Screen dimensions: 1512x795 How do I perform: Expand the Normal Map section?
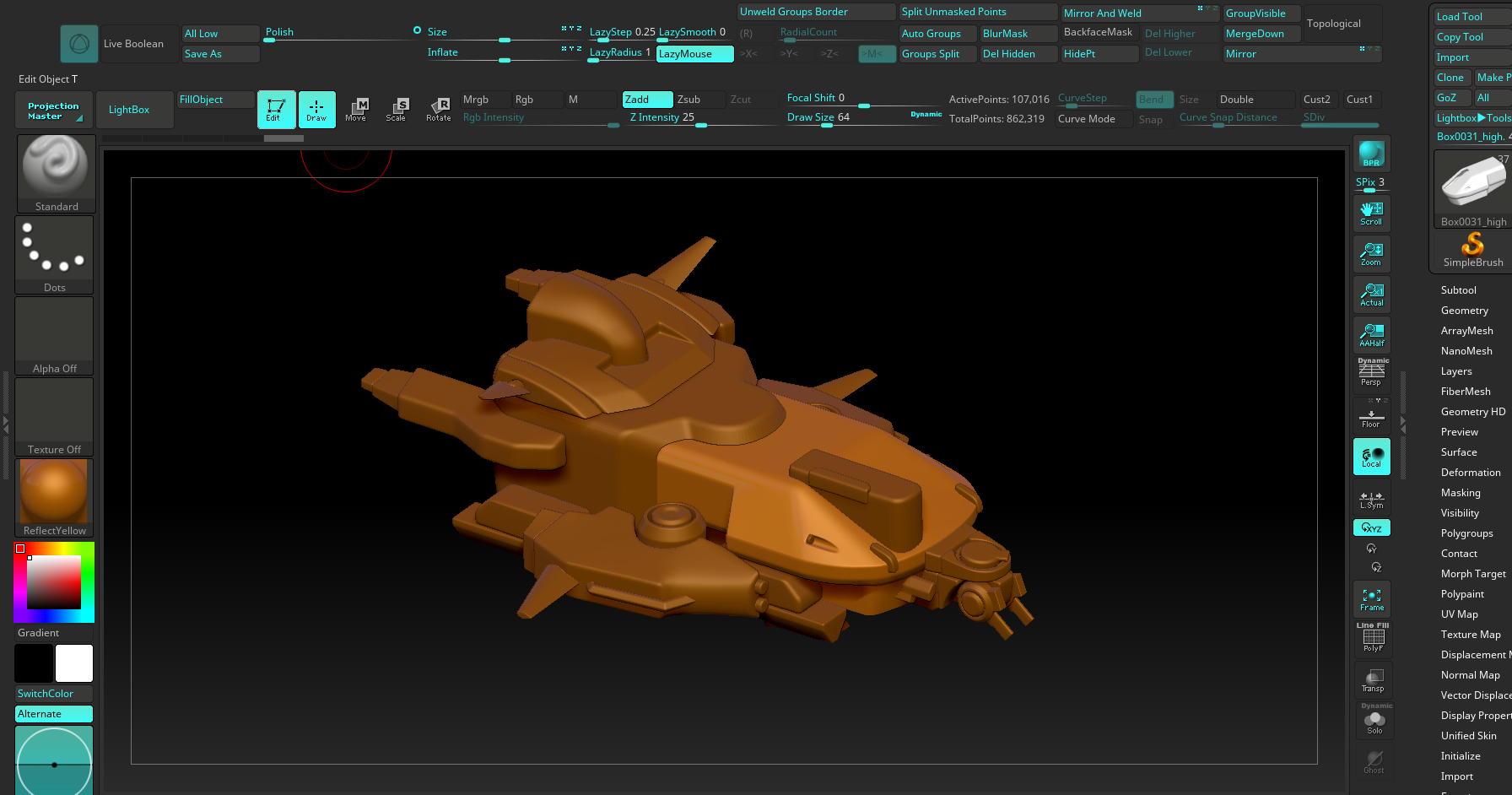click(1470, 675)
